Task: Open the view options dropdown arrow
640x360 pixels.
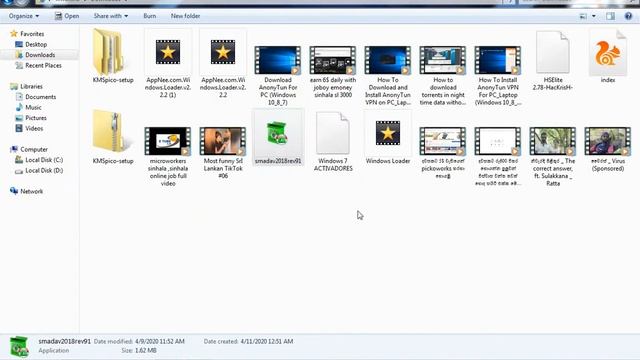Action: click(x=594, y=16)
